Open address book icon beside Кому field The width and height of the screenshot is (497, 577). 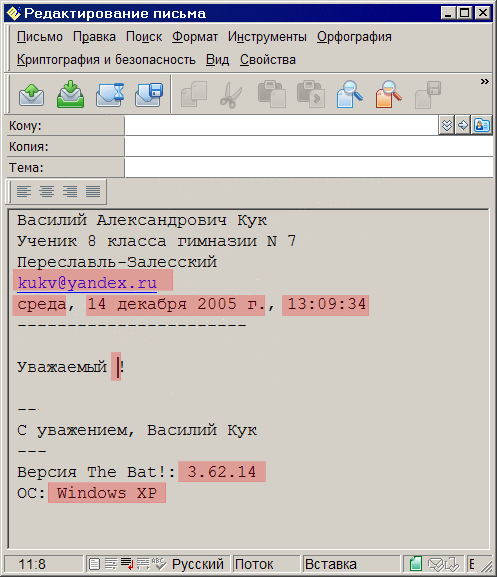point(482,125)
